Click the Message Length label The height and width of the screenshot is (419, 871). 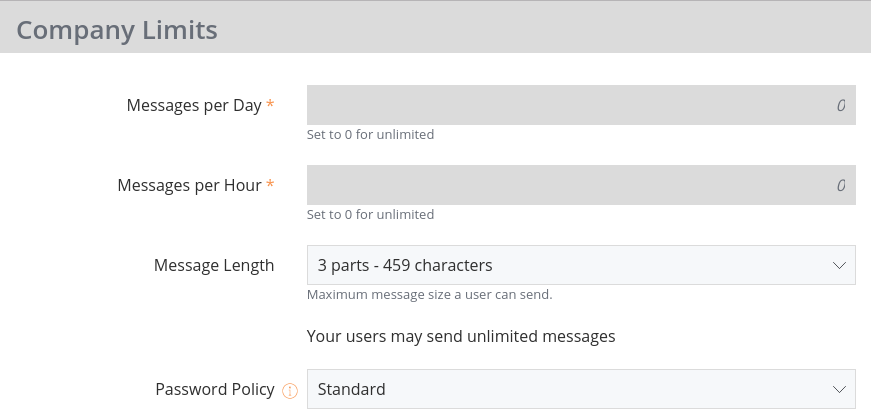[x=214, y=266]
